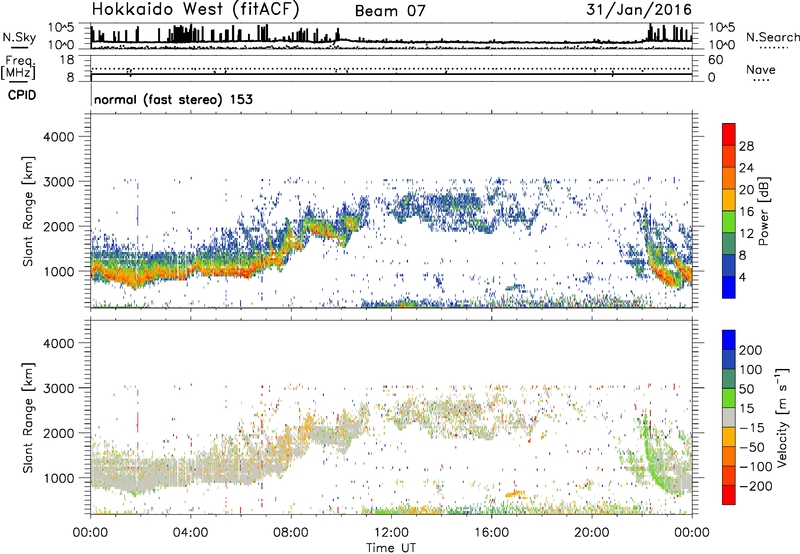Click the '16' power colorbar label
The width and height of the screenshot is (800, 554).
click(x=746, y=212)
